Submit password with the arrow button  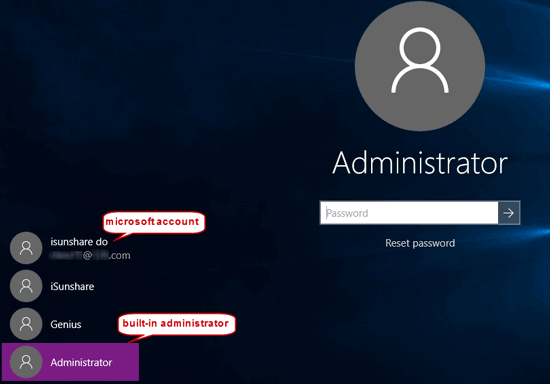tap(509, 213)
